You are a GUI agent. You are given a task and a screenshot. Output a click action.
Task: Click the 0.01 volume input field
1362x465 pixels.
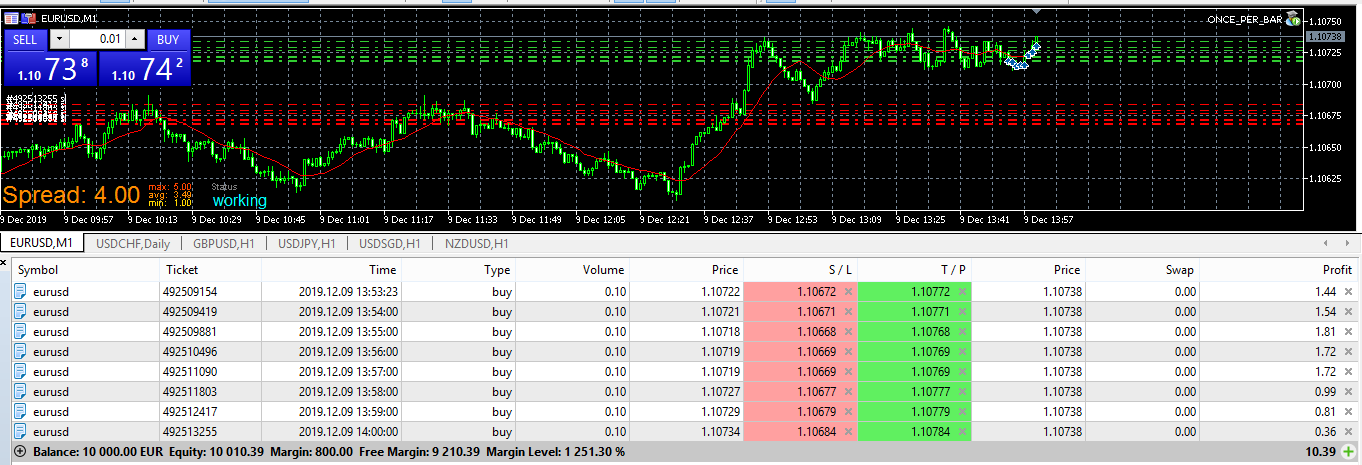coord(98,39)
